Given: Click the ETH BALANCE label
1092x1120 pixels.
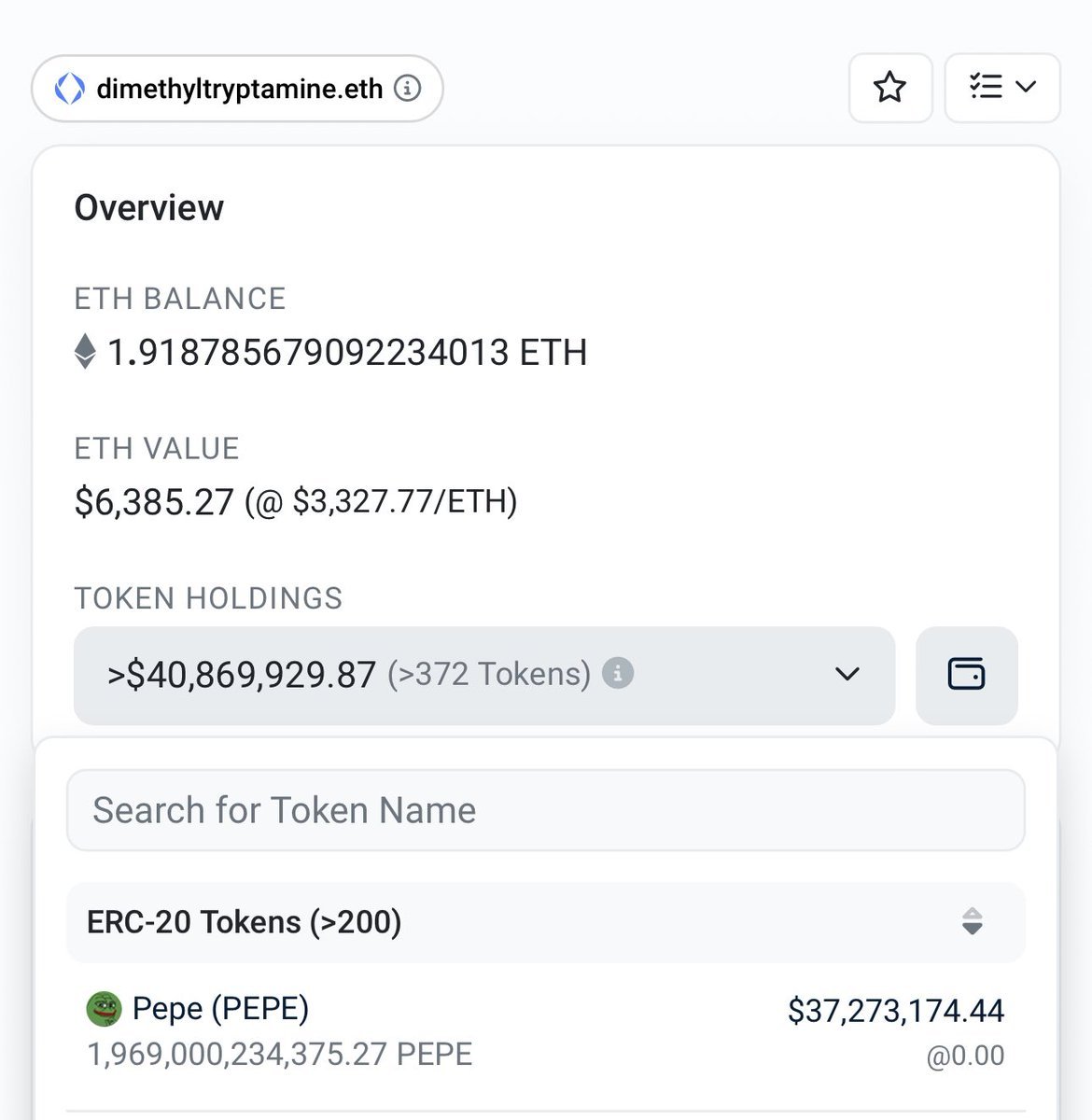Looking at the screenshot, I should (x=180, y=299).
